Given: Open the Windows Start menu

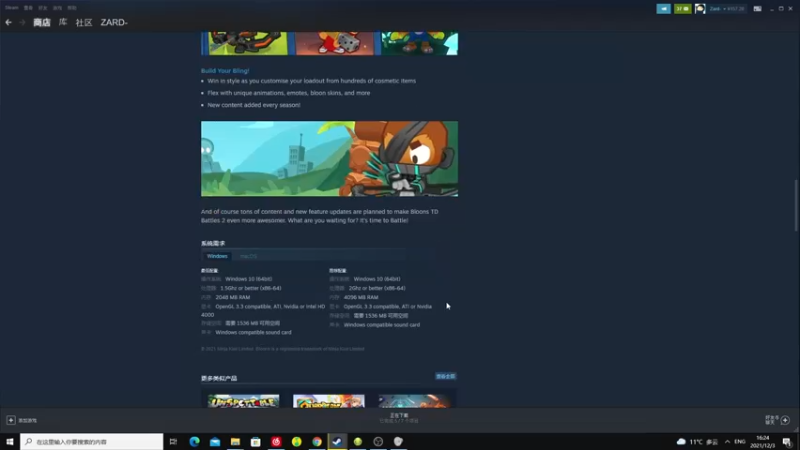Looking at the screenshot, I should (10, 441).
